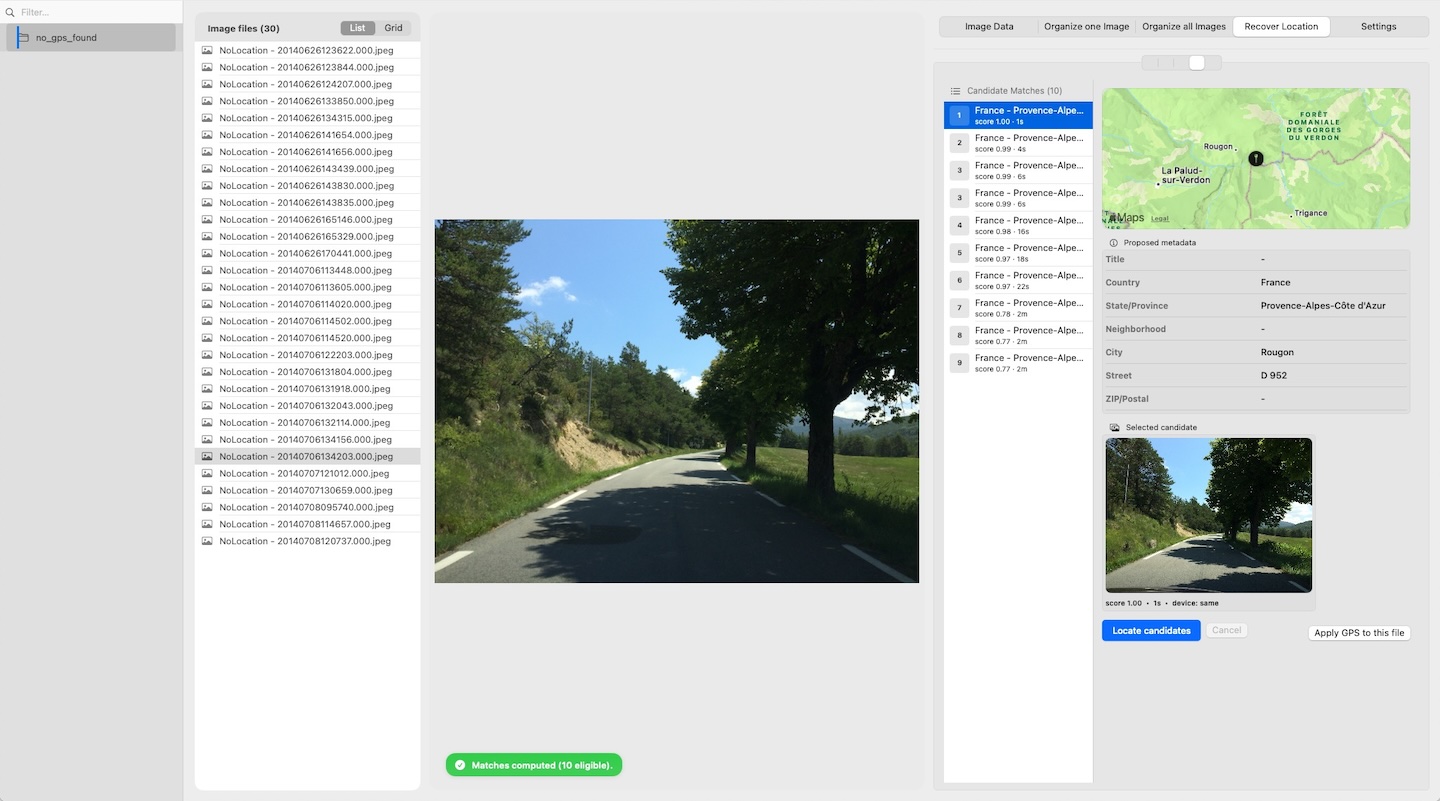Click the photo icon beside Selected candidate

pyautogui.click(x=1114, y=428)
